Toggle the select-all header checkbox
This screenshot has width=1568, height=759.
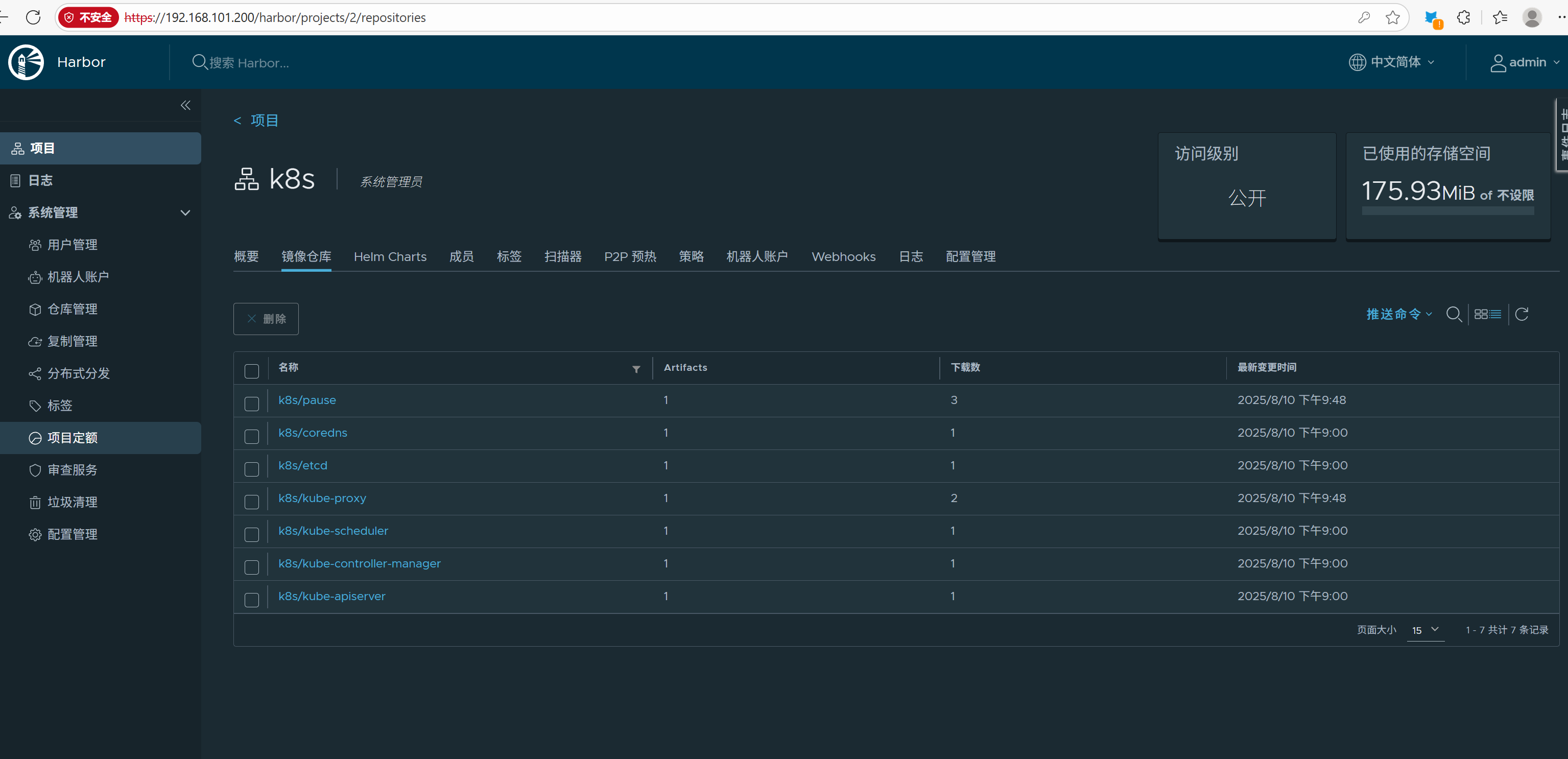[251, 371]
